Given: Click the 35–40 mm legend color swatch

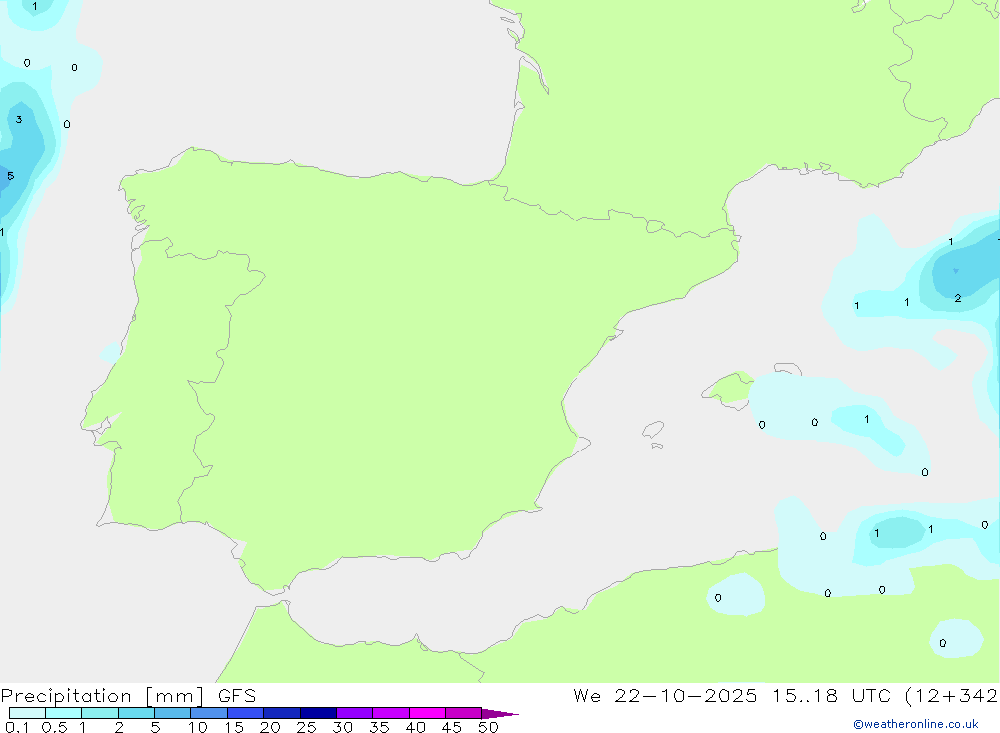Looking at the screenshot, I should 390,713.
